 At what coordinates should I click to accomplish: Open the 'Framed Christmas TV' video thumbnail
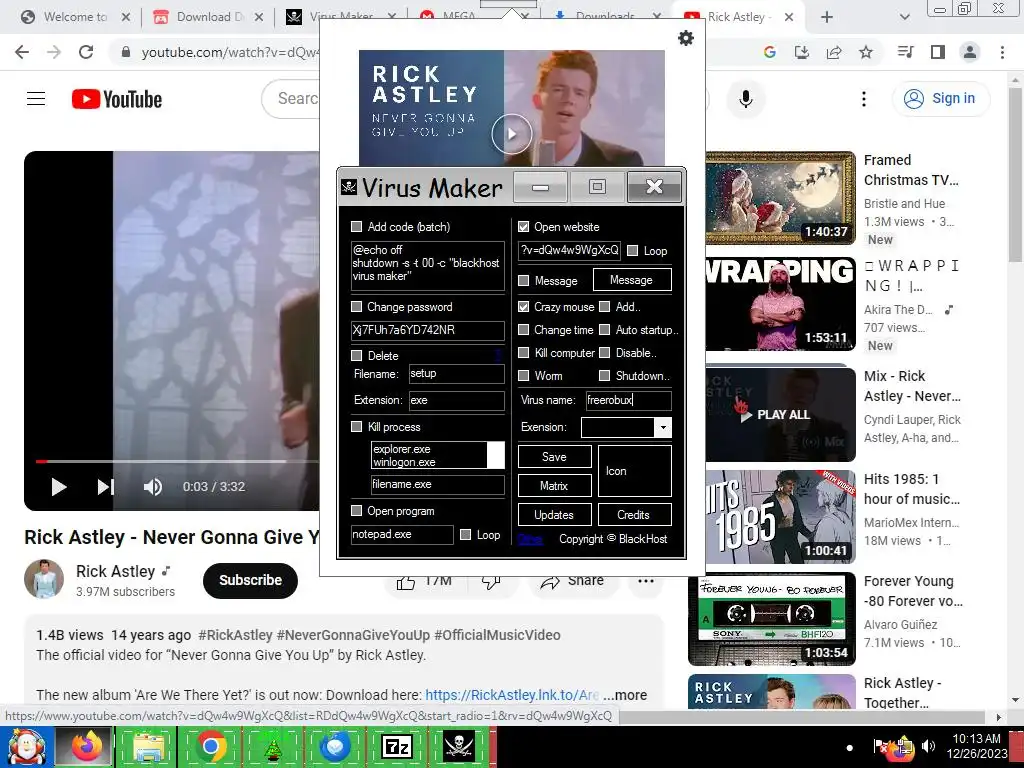[x=780, y=198]
